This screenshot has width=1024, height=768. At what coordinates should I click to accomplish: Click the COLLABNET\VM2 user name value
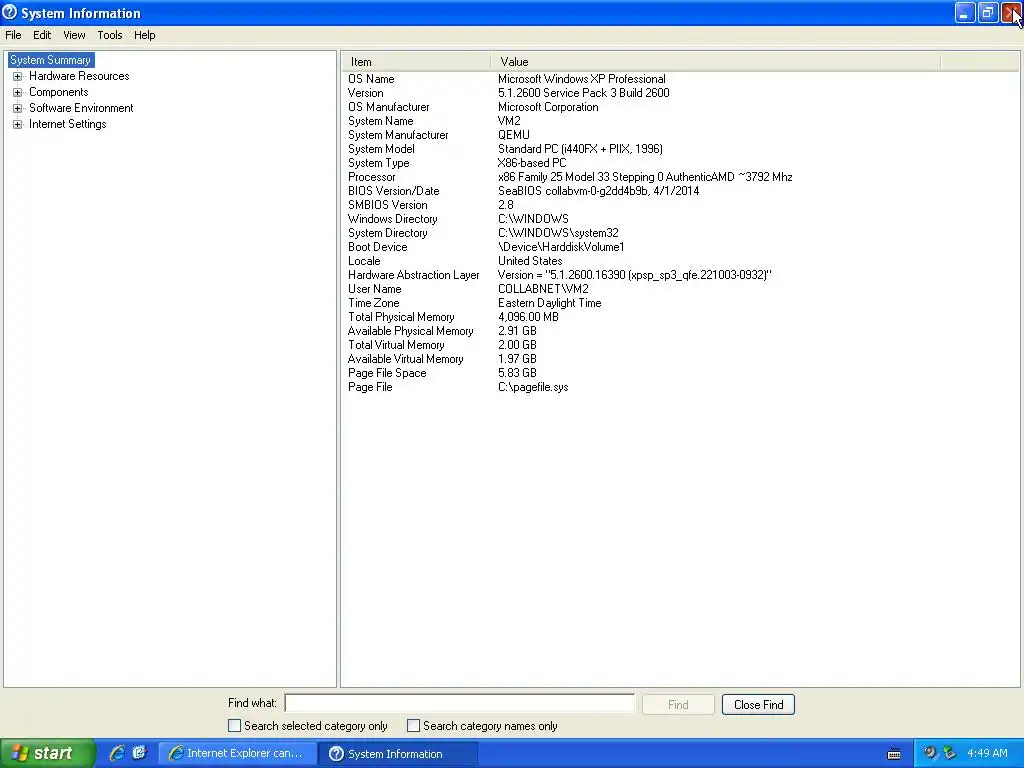click(x=543, y=289)
